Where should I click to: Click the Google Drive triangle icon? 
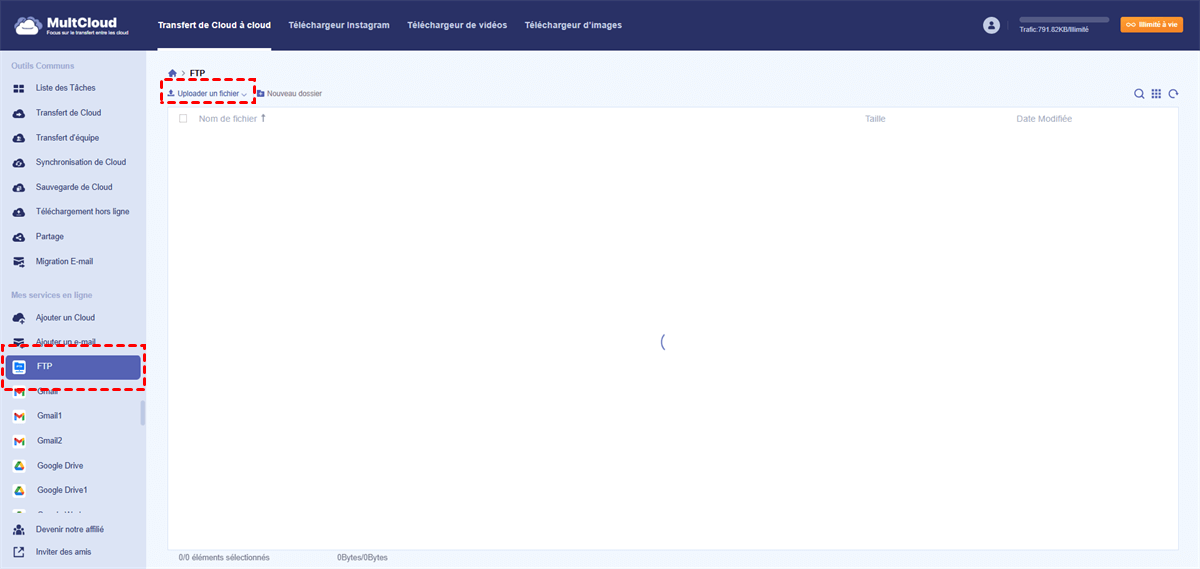pyautogui.click(x=19, y=466)
